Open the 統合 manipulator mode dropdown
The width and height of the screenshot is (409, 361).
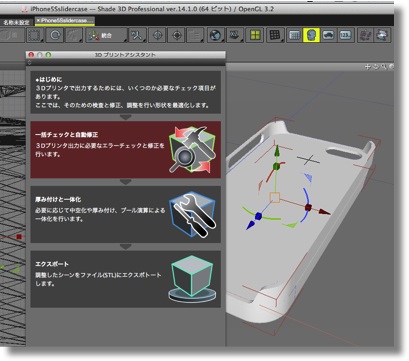click(106, 35)
